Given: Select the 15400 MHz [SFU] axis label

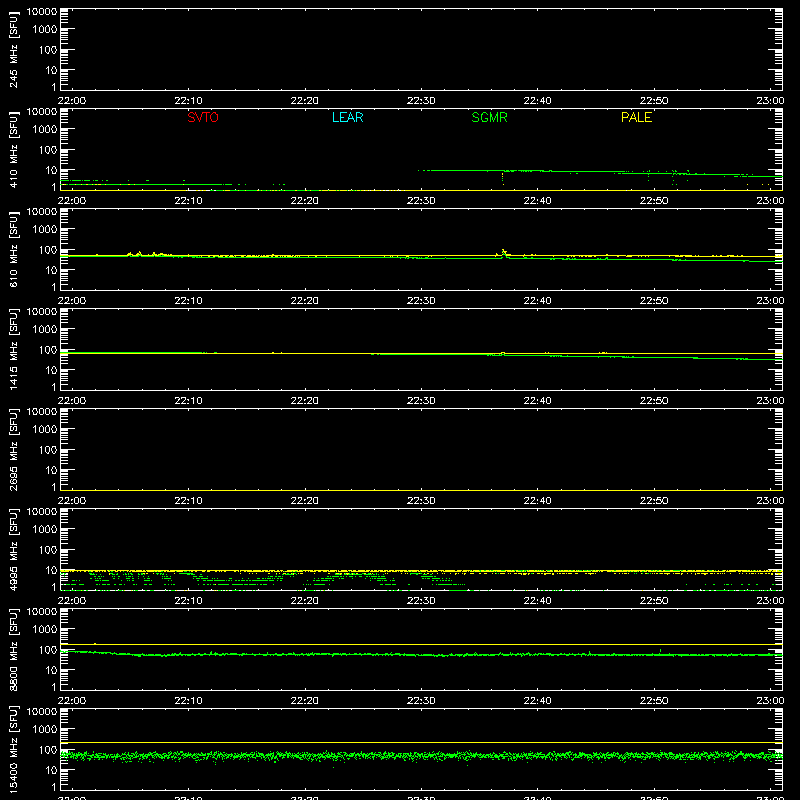Looking at the screenshot, I should 14,750.
